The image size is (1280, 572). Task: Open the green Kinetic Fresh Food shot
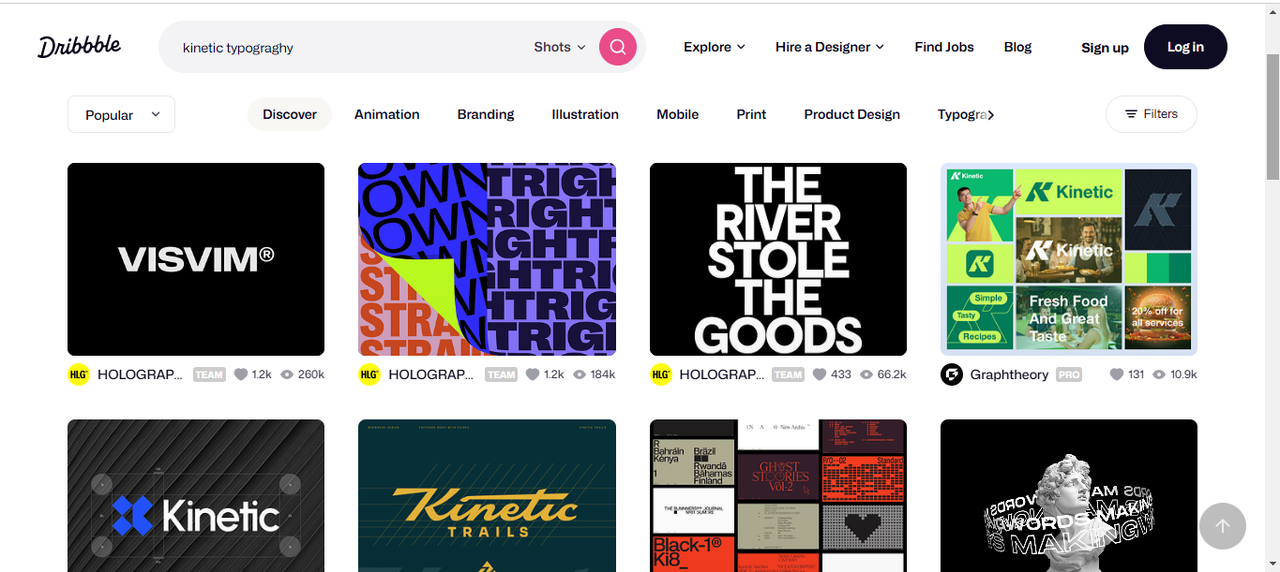[1069, 259]
